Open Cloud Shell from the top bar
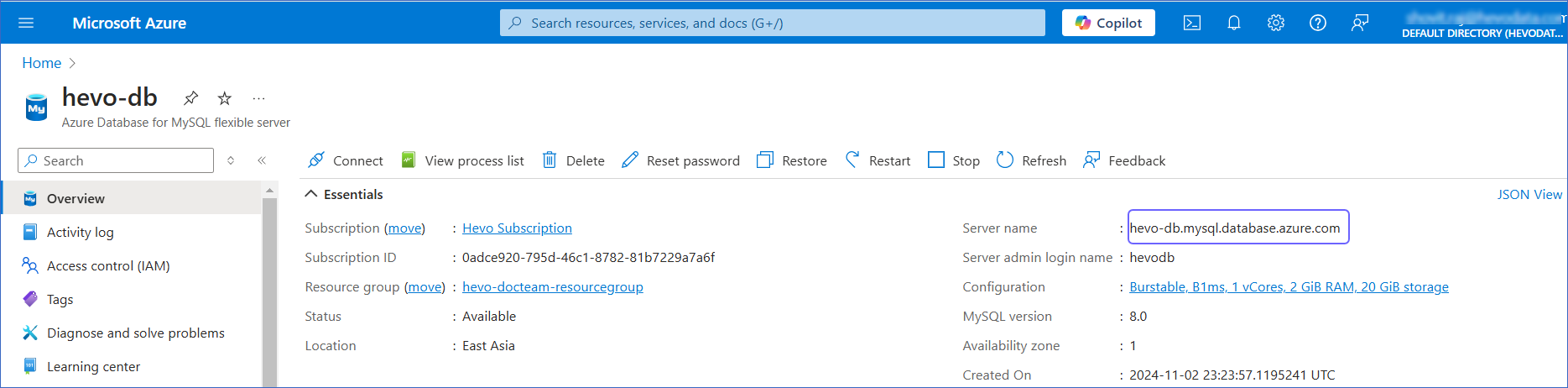 (x=1192, y=23)
